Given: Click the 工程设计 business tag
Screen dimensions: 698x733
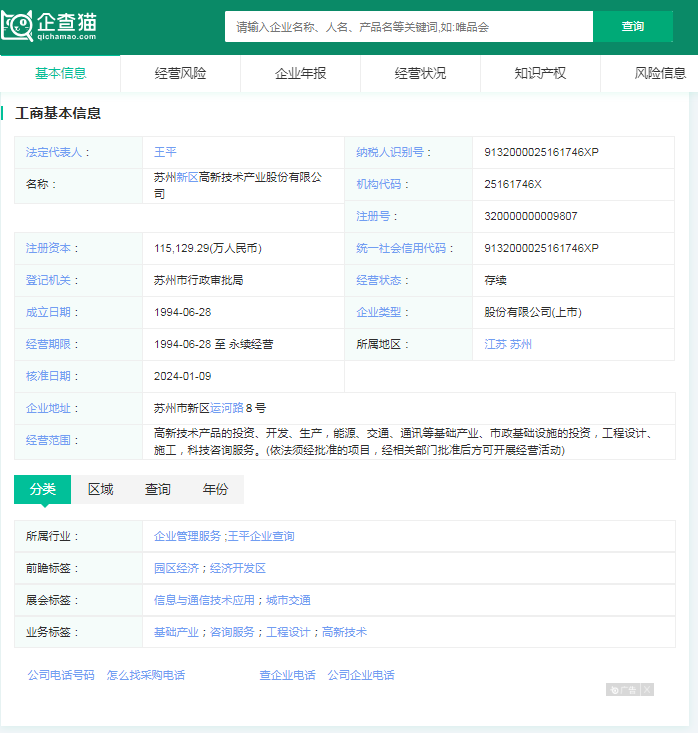Looking at the screenshot, I should click(288, 632).
